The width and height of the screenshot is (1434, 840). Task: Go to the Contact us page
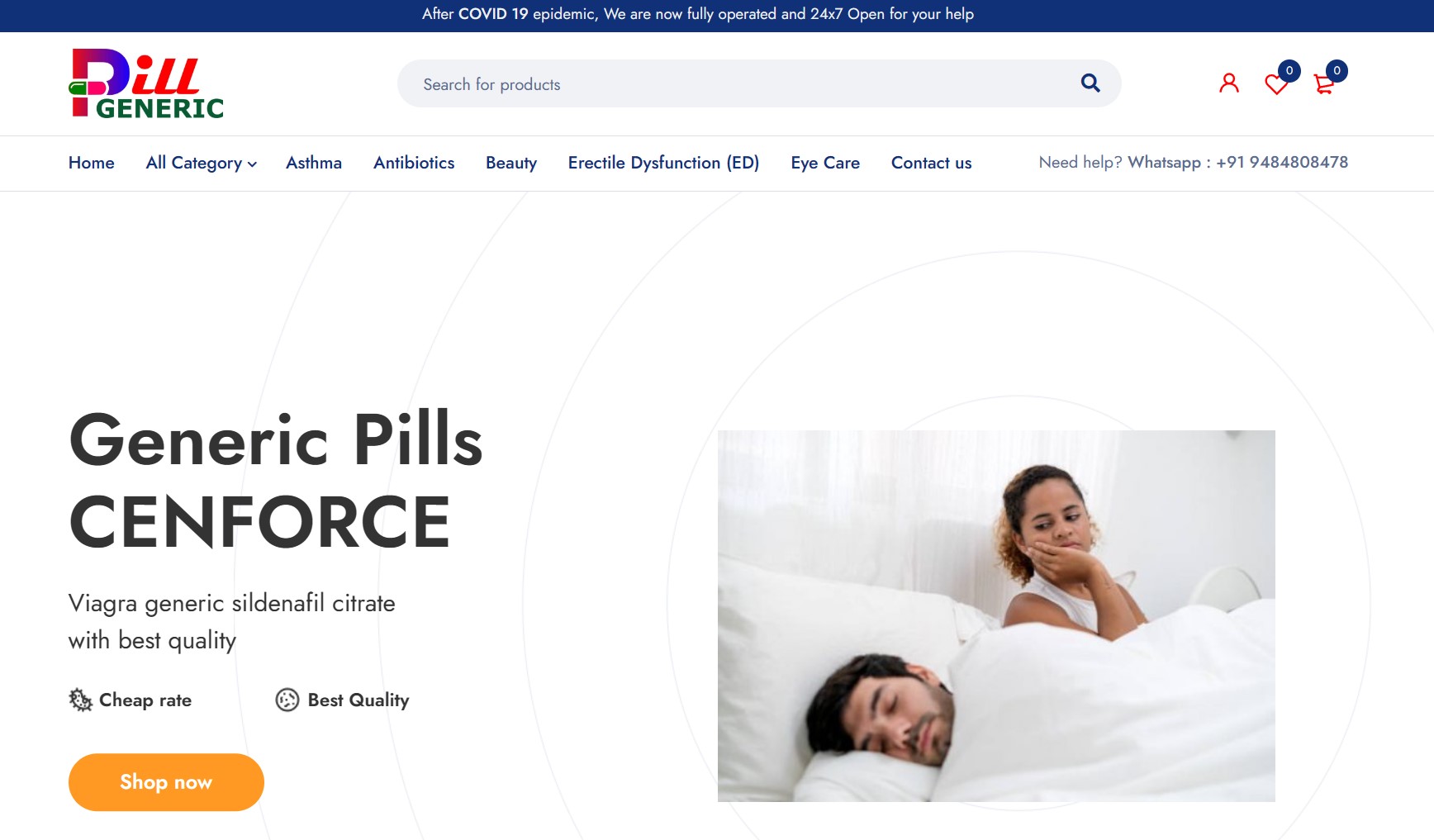pos(931,163)
